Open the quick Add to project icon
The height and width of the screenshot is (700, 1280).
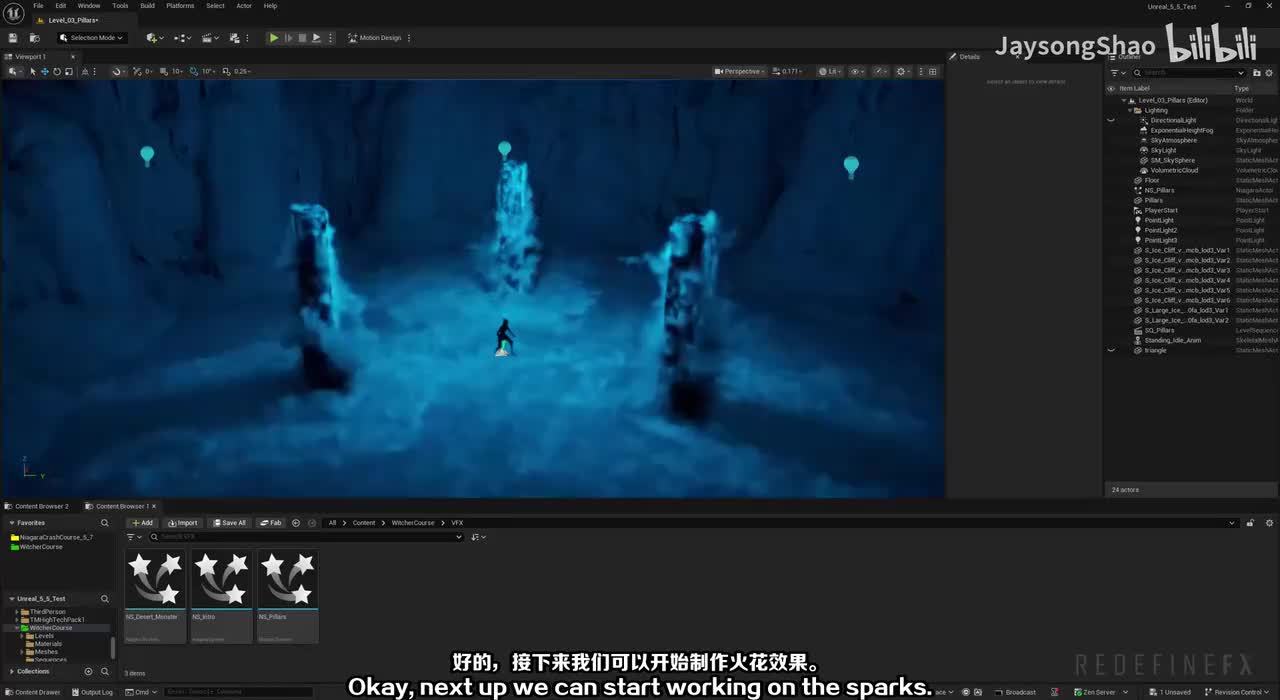[x=154, y=38]
